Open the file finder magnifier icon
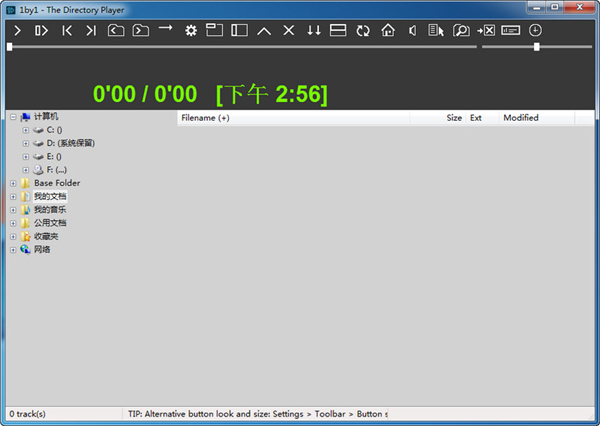This screenshot has height=426, width=600. (x=461, y=31)
